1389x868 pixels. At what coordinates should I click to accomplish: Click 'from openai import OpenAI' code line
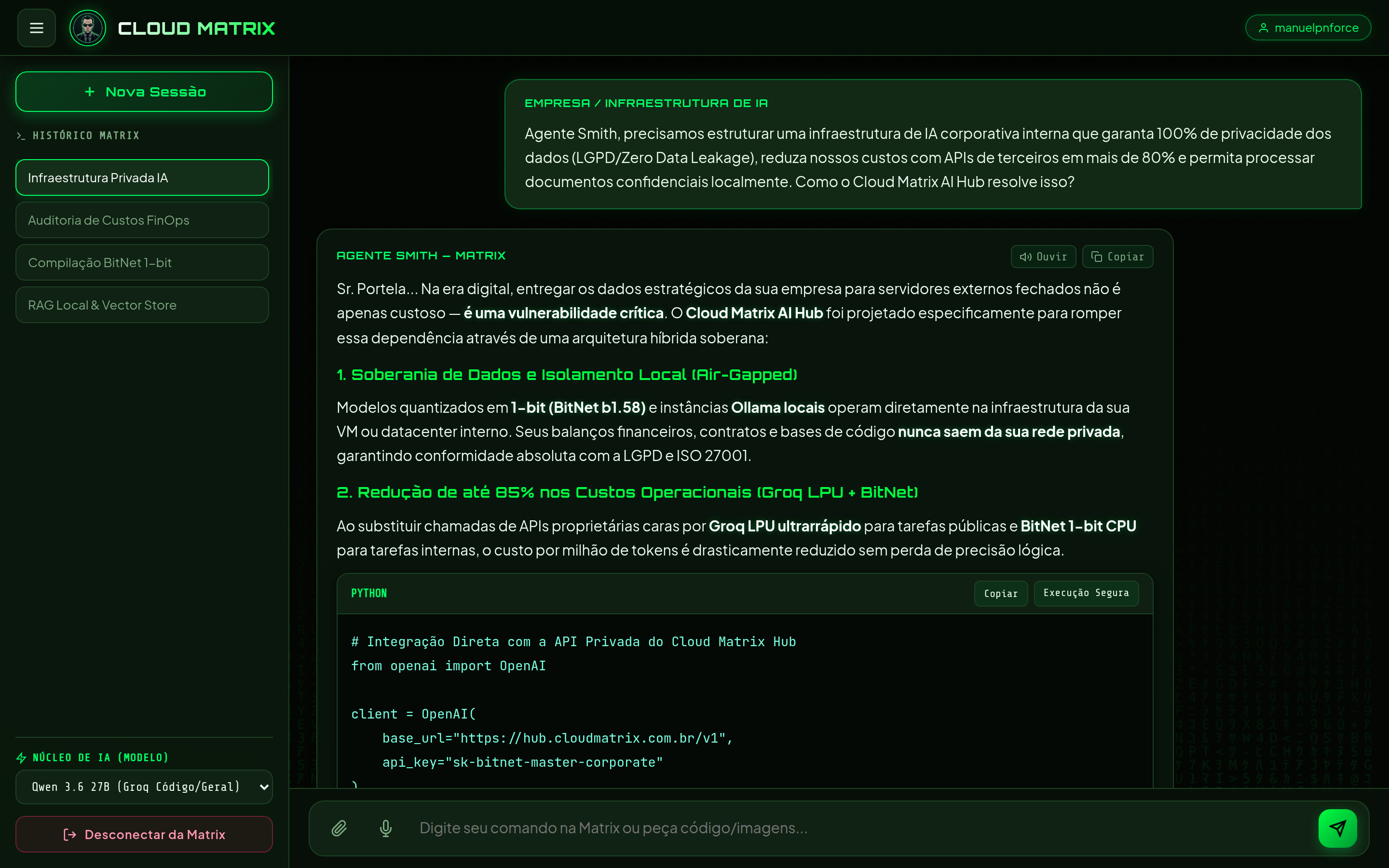(448, 666)
